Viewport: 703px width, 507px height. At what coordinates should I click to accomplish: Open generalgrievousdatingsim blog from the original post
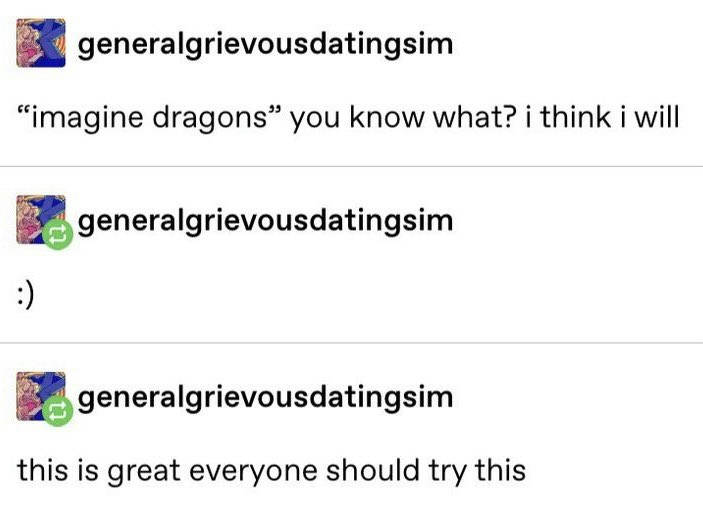pyautogui.click(x=265, y=46)
